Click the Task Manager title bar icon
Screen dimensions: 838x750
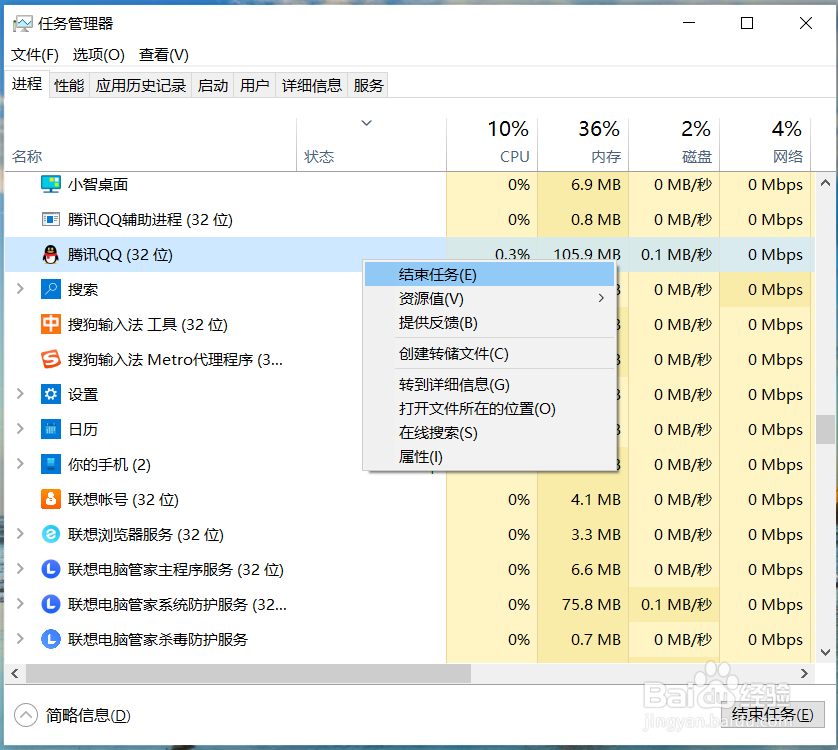(x=22, y=24)
